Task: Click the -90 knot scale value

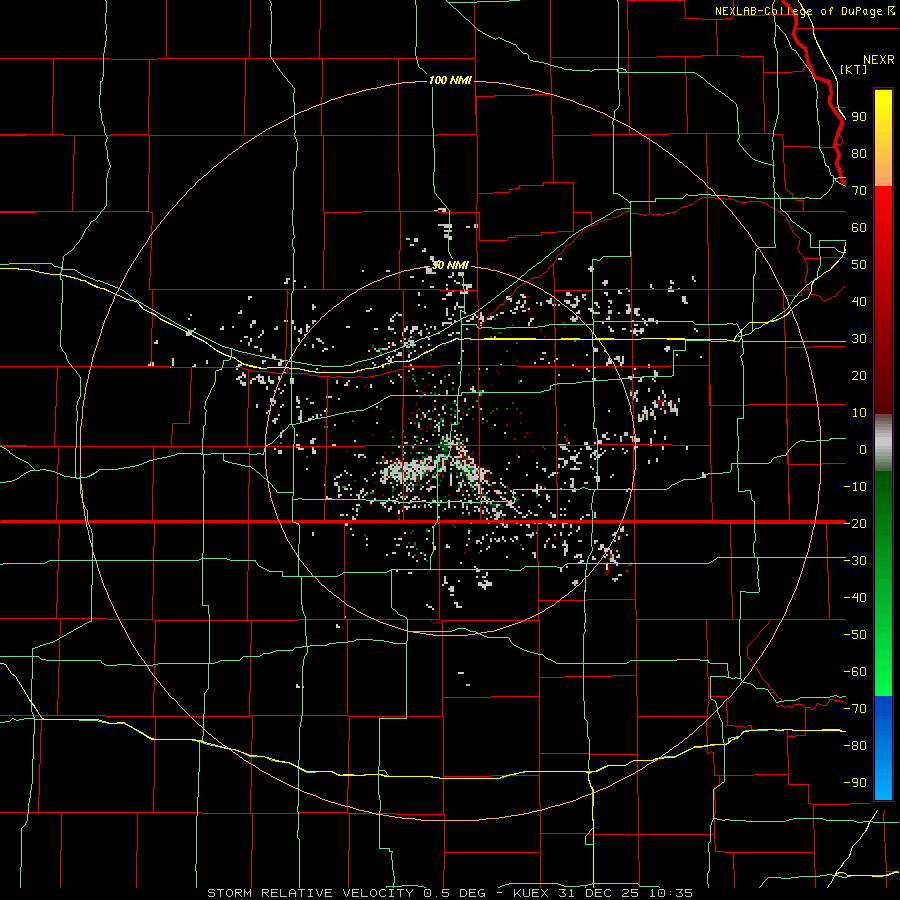Action: coord(855,783)
